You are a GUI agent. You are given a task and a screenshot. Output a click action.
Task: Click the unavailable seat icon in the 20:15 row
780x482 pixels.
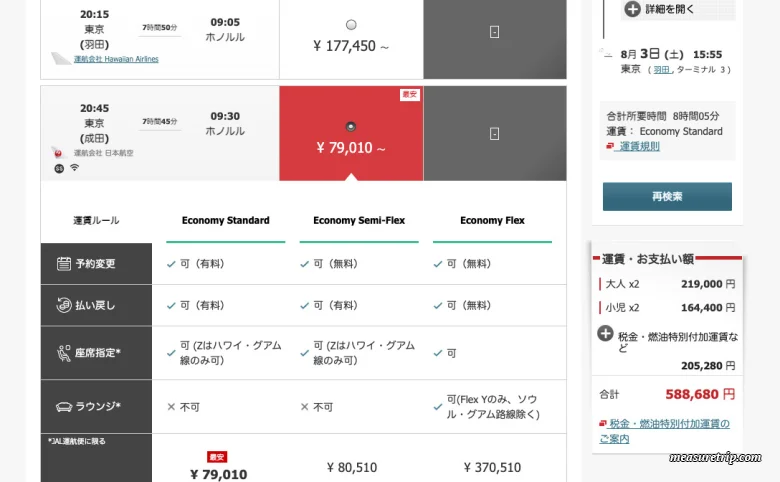point(494,32)
